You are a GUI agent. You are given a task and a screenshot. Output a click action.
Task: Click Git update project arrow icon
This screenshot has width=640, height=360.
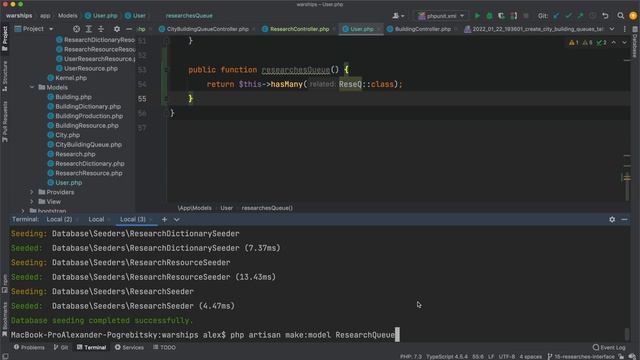(x=556, y=16)
